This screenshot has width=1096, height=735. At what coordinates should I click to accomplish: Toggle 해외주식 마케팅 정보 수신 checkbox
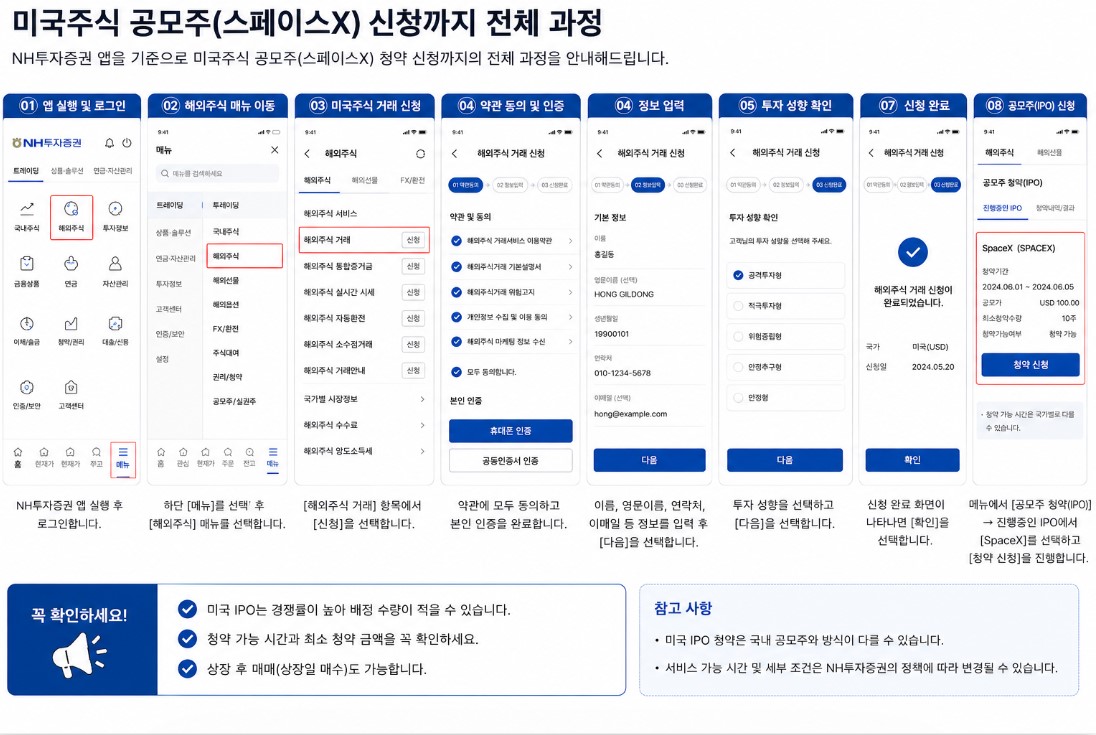click(456, 342)
